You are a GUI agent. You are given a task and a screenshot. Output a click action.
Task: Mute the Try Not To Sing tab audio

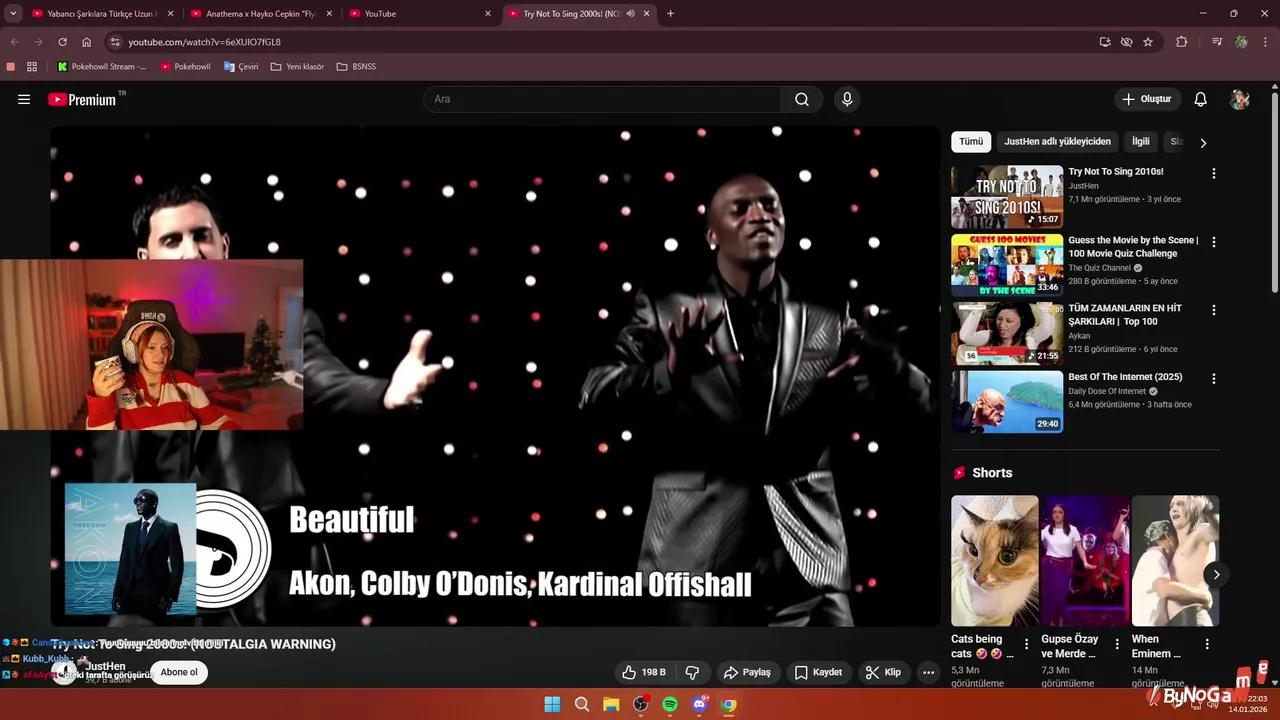click(630, 14)
